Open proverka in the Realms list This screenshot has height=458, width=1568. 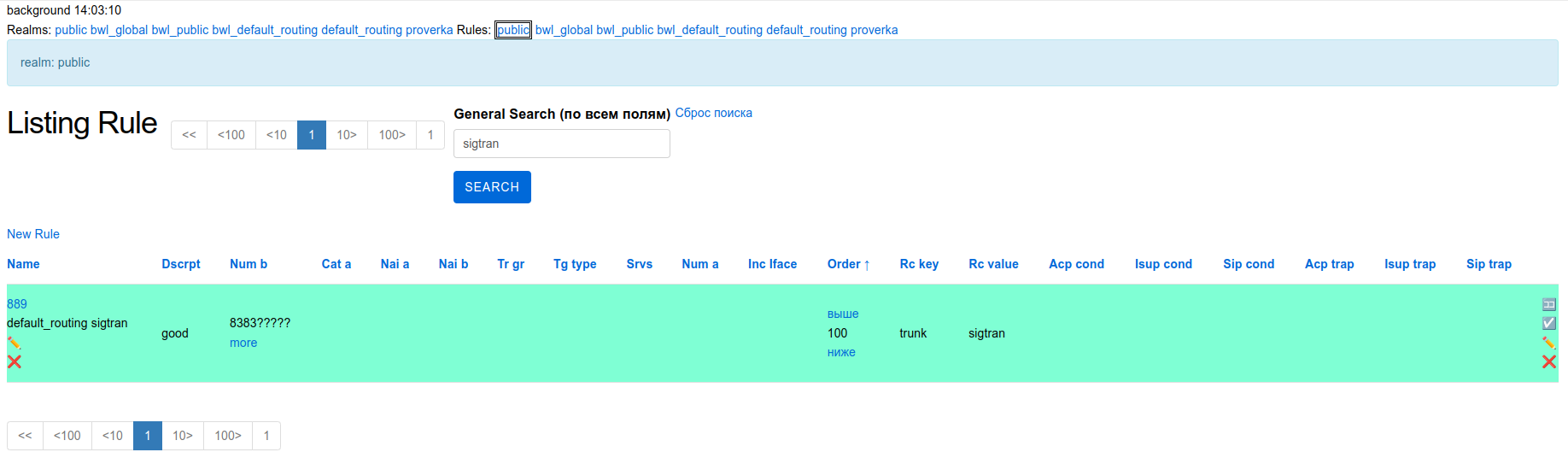430,30
